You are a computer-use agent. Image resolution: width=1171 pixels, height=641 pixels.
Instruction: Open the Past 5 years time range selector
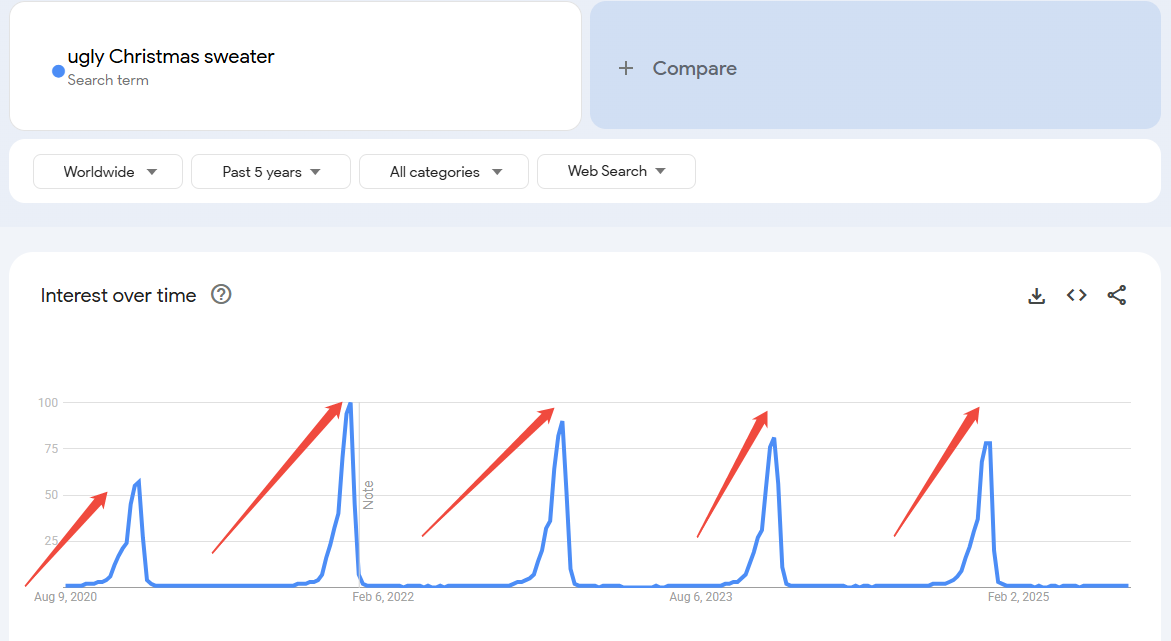(x=270, y=171)
